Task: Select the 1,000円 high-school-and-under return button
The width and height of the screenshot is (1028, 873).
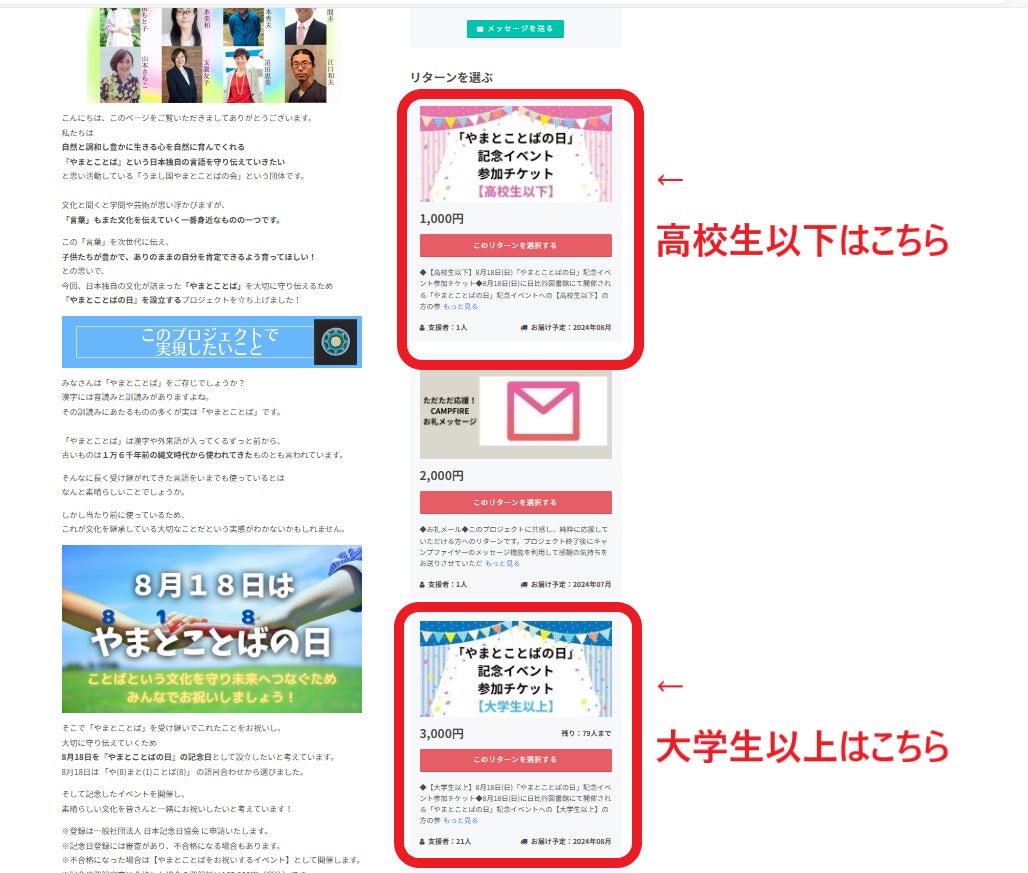Action: (515, 245)
